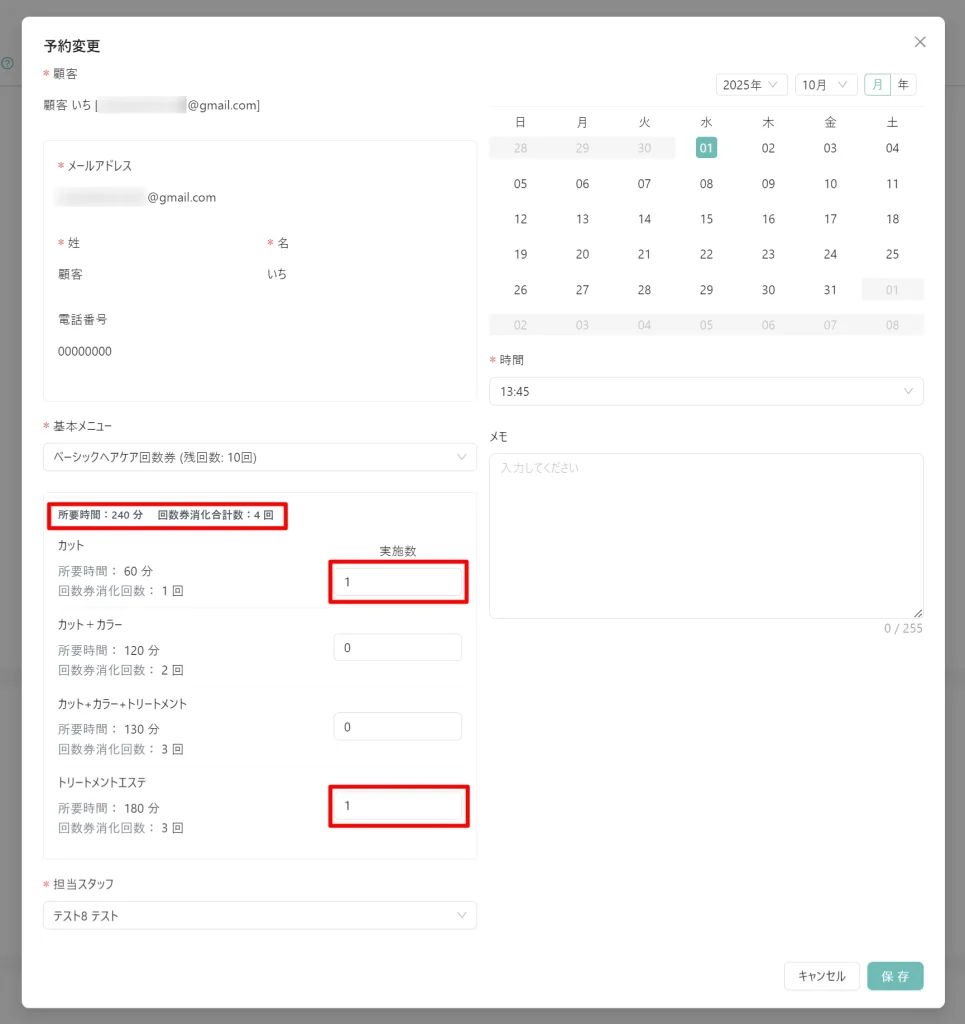The height and width of the screenshot is (1024, 965).
Task: Click the help question mark icon
Action: (7, 63)
